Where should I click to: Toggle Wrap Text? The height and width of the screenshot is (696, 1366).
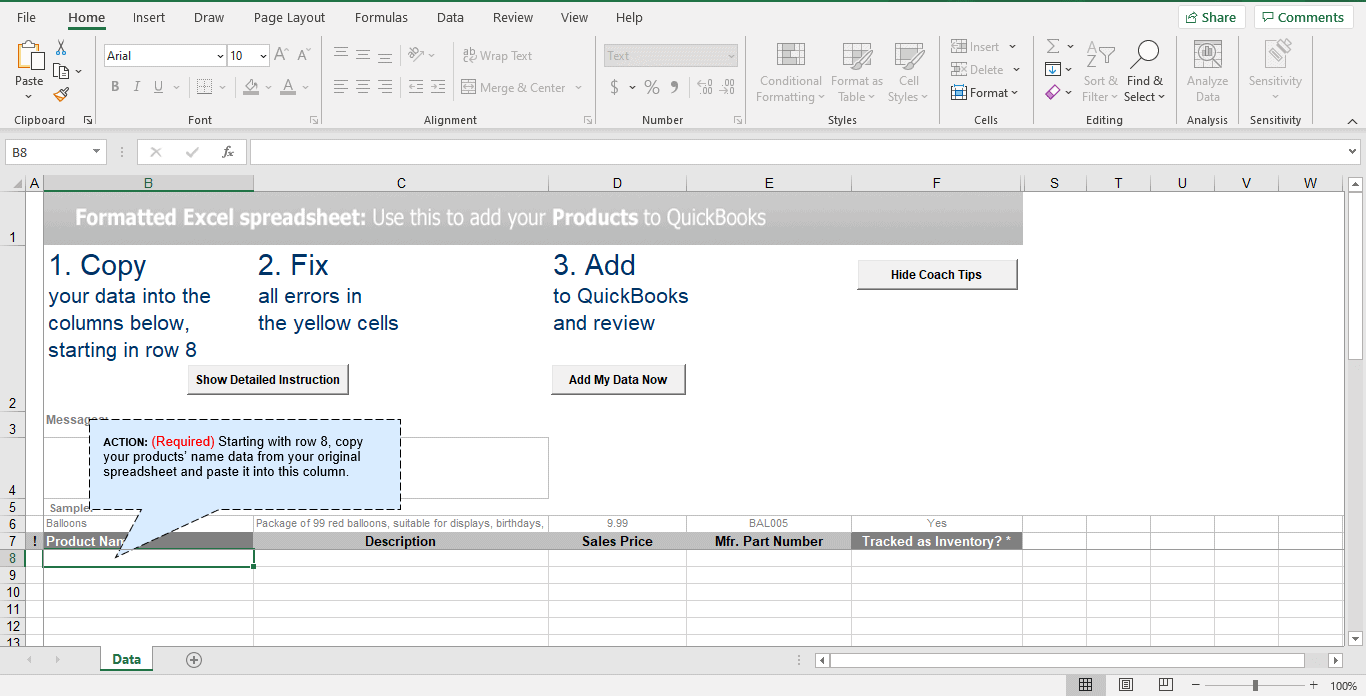click(497, 55)
